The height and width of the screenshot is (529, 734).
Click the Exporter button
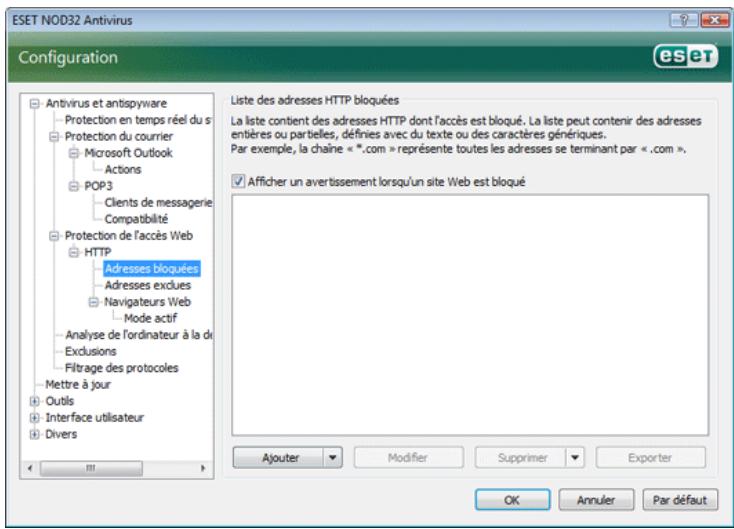coord(650,457)
